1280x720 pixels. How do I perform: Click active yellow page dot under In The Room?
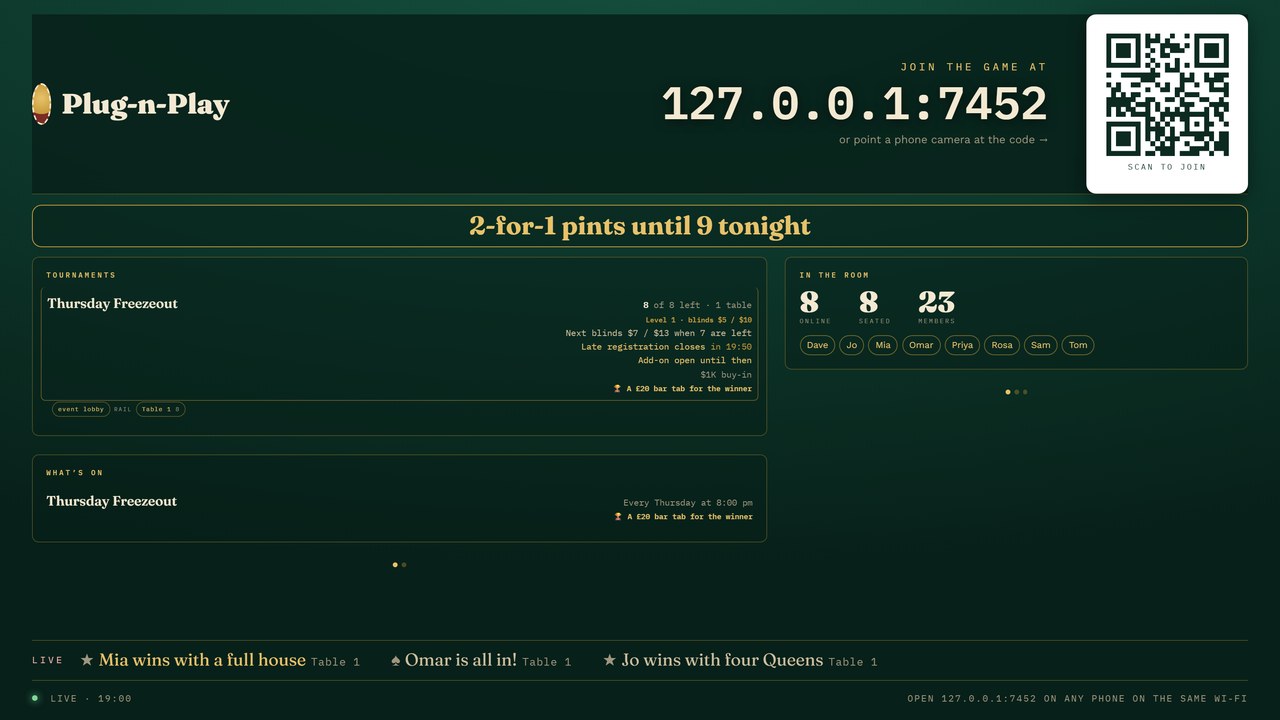click(1008, 392)
